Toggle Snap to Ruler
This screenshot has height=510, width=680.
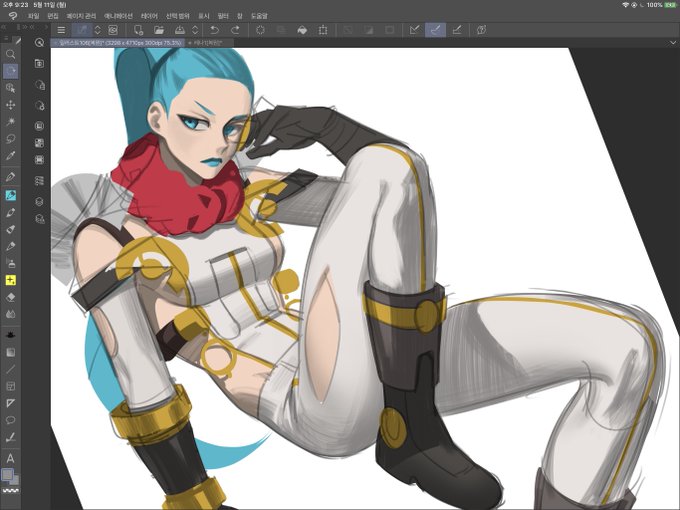pos(415,30)
